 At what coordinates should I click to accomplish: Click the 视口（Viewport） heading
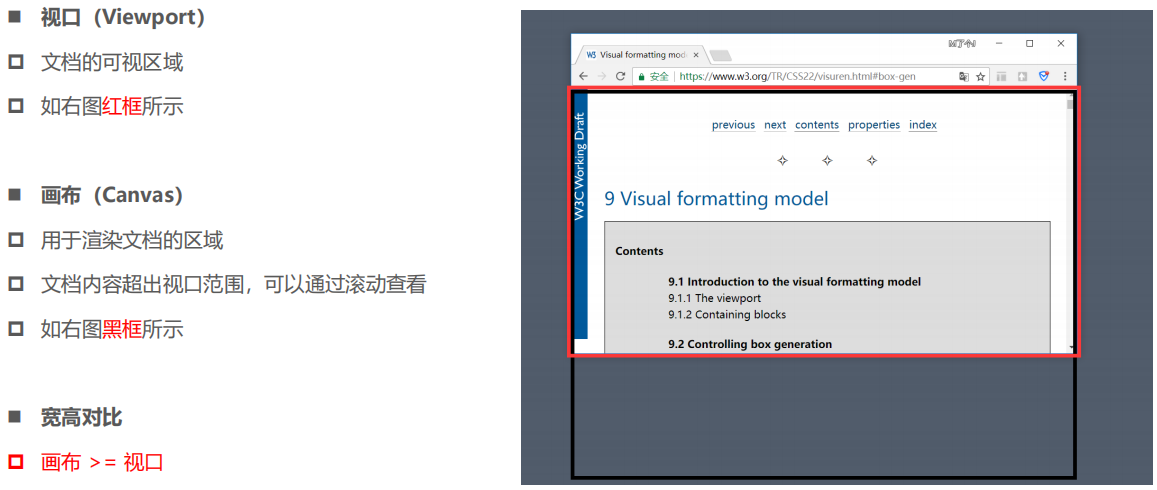[123, 18]
